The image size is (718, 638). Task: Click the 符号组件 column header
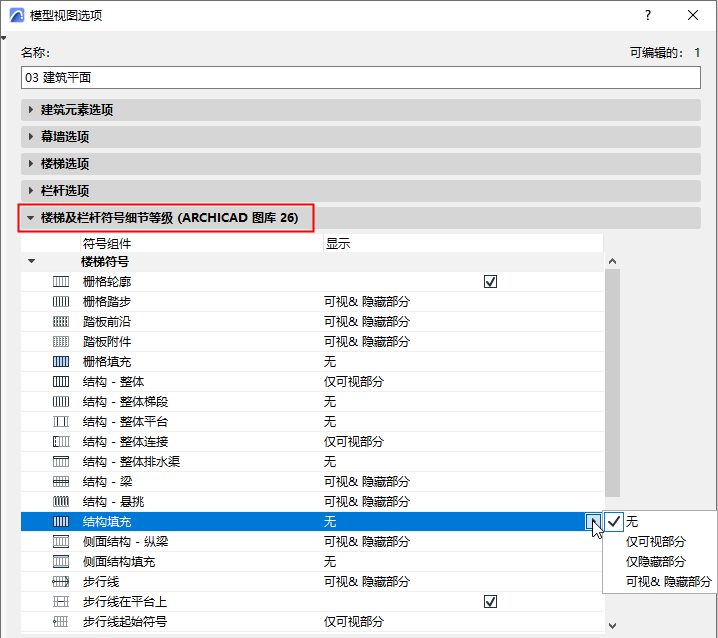(x=201, y=244)
